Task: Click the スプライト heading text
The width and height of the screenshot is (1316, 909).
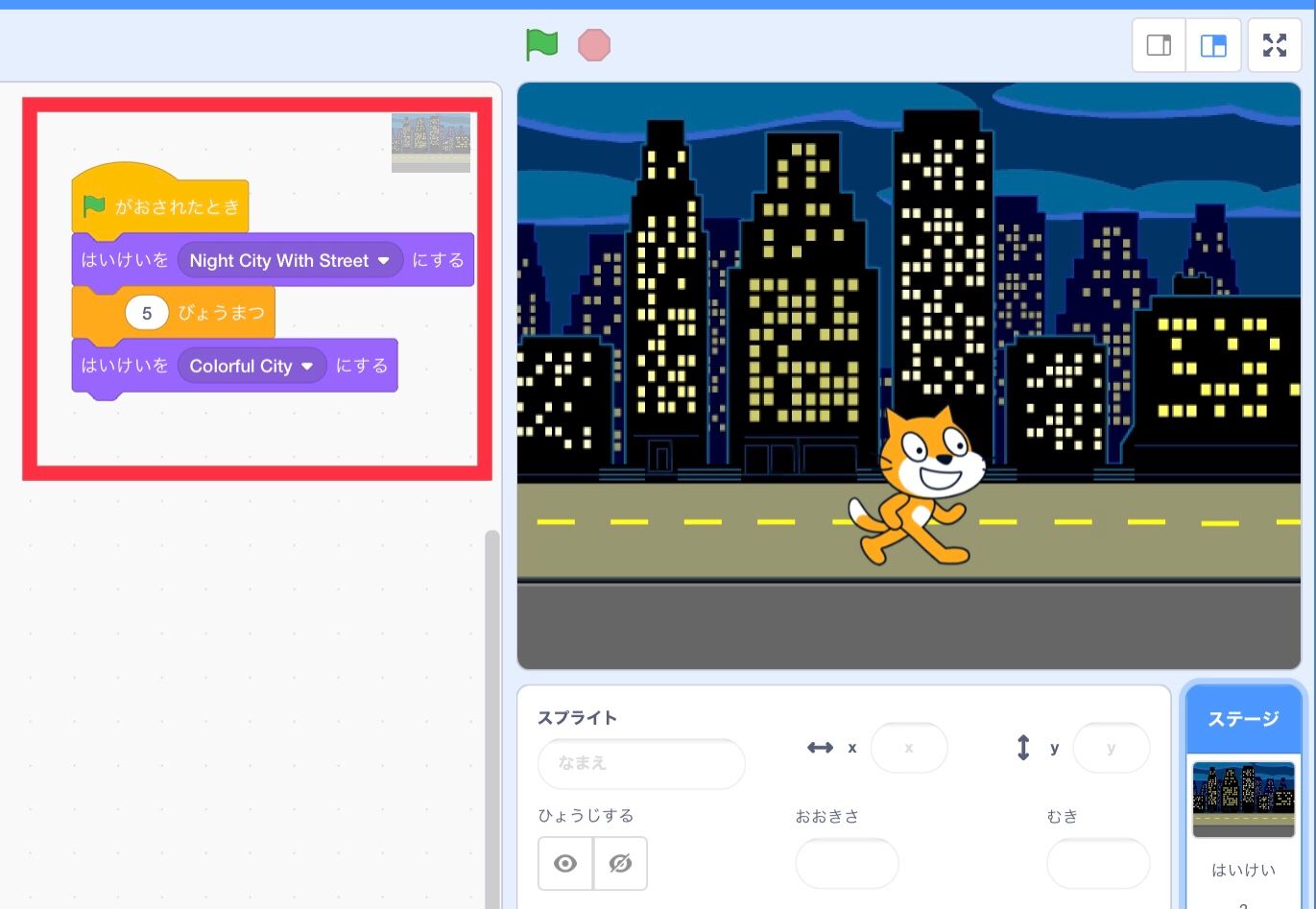Action: (x=577, y=718)
